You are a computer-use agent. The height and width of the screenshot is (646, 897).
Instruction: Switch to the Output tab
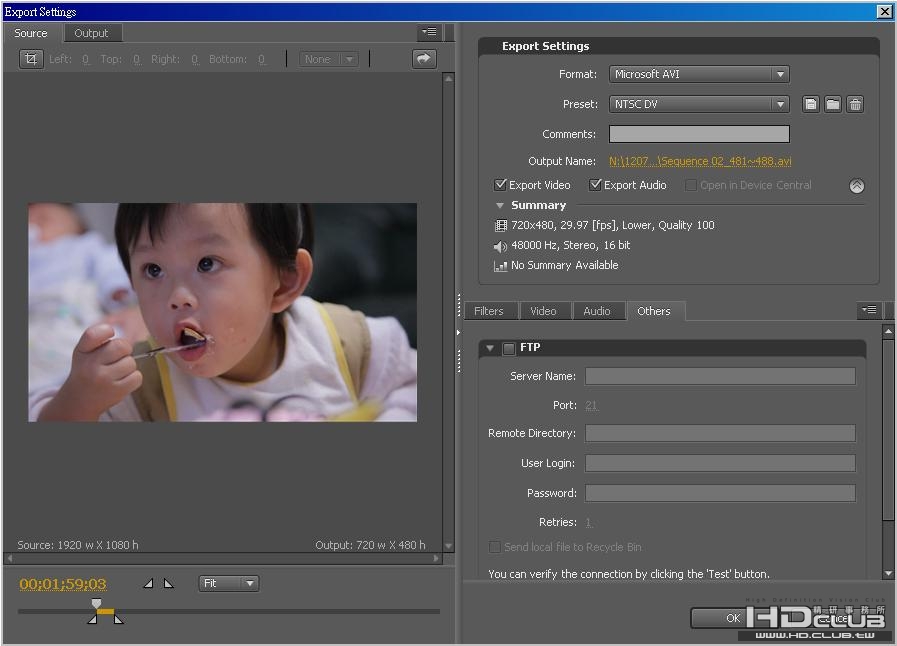91,33
